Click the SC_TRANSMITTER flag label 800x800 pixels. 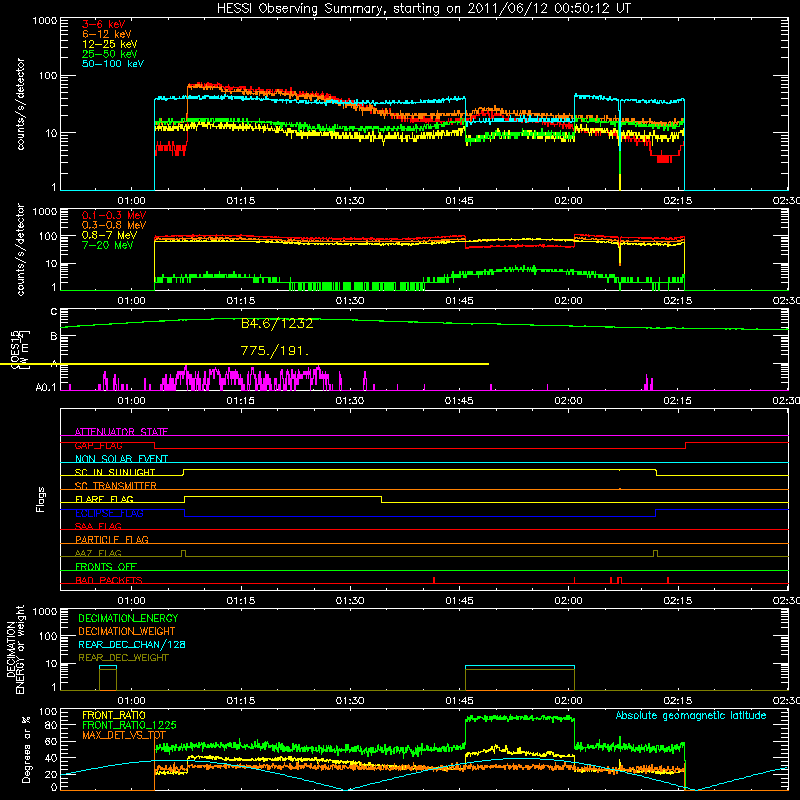(x=116, y=486)
